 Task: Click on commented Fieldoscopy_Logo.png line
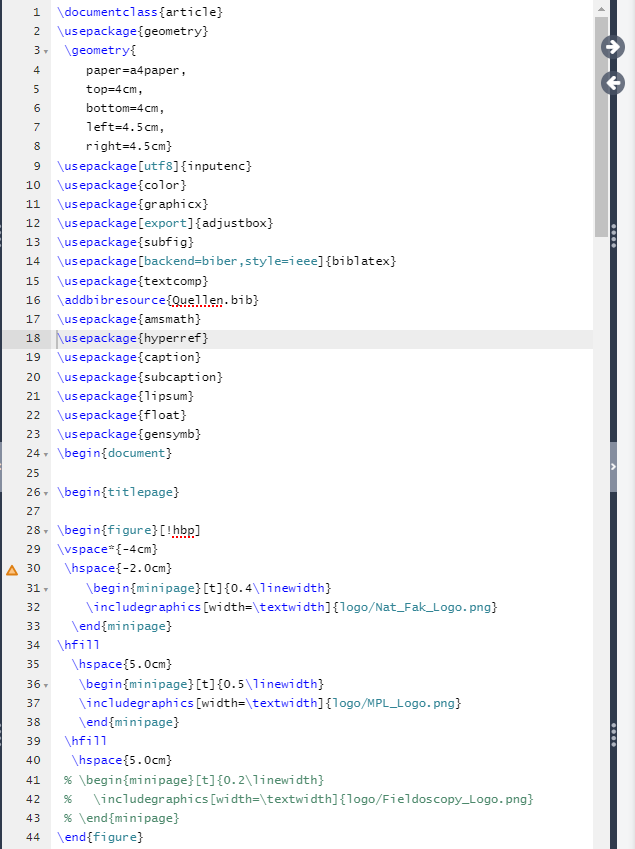pos(299,799)
